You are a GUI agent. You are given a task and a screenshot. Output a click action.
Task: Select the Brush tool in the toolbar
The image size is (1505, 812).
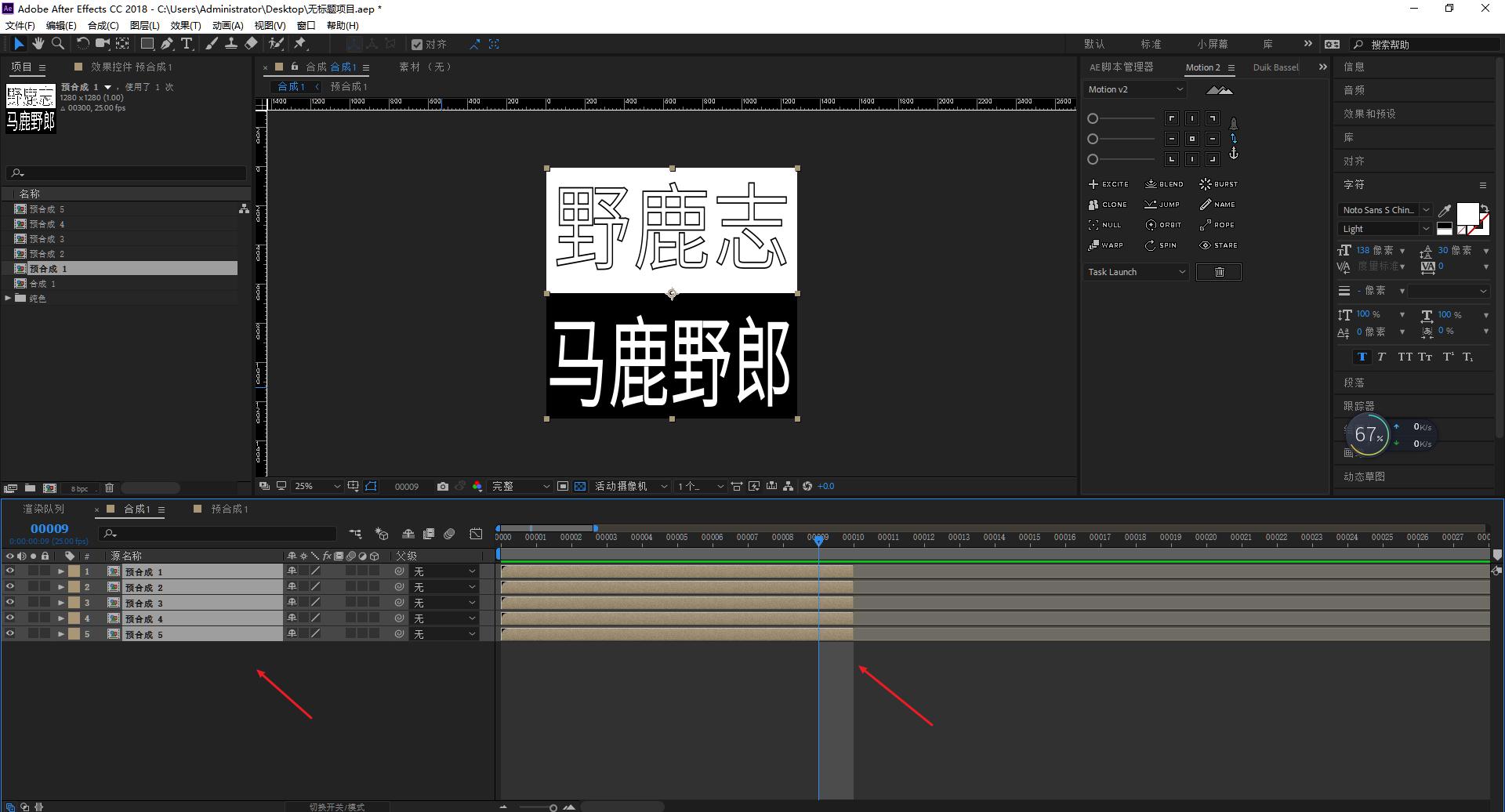tap(212, 45)
